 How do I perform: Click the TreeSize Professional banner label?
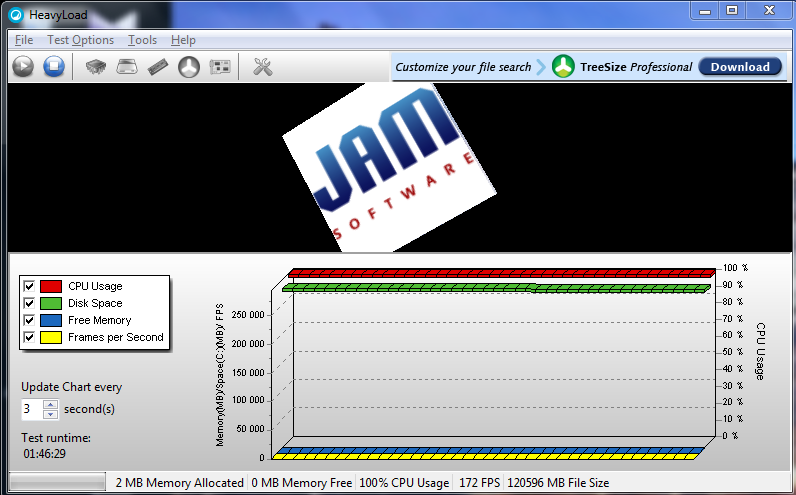636,67
